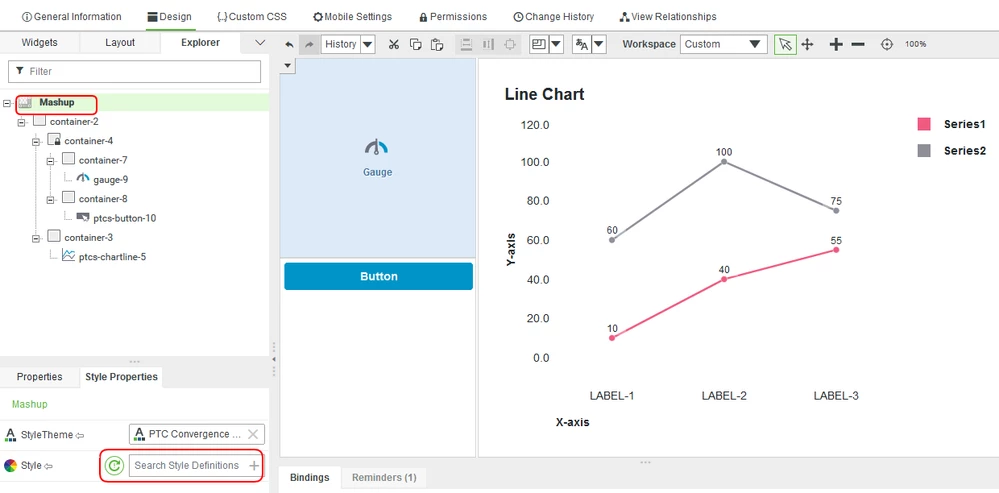This screenshot has width=999, height=493.
Task: Collapse the container-7 tree node
Action: point(50,161)
